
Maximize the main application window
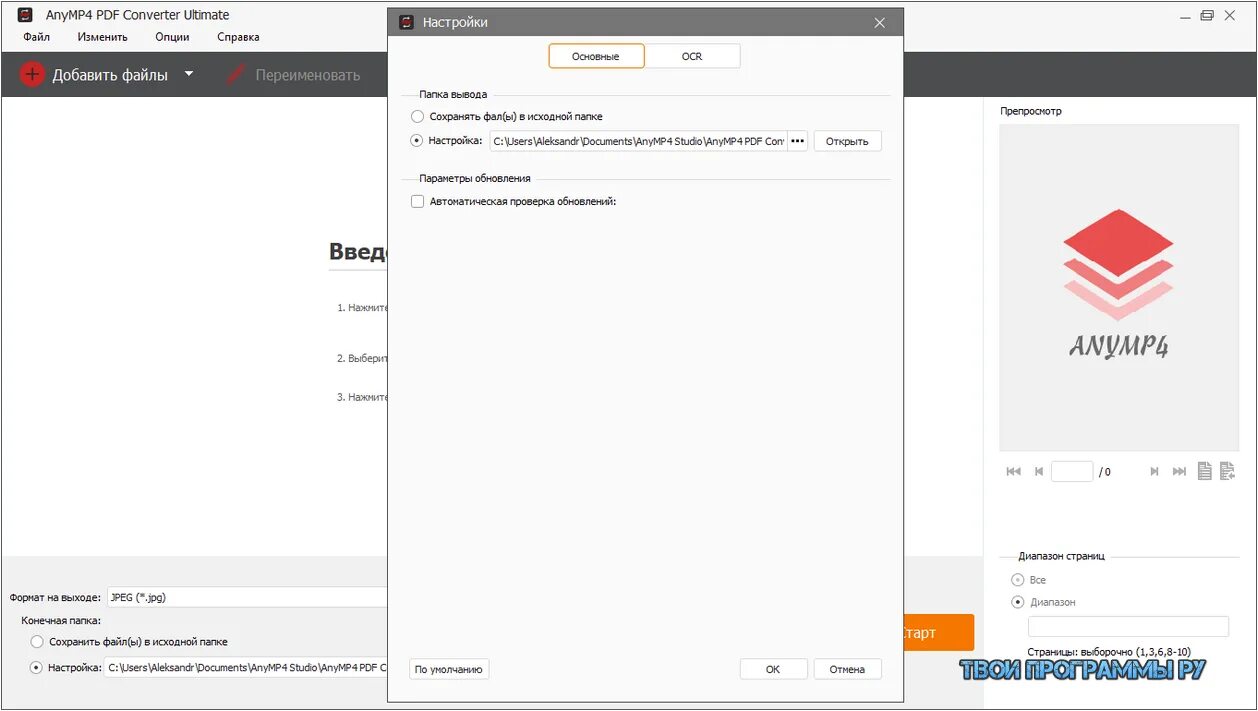[1207, 15]
